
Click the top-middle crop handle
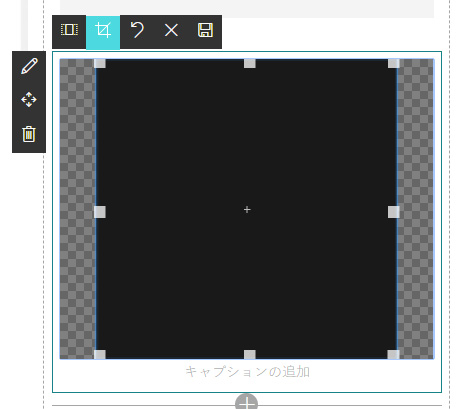click(x=250, y=63)
